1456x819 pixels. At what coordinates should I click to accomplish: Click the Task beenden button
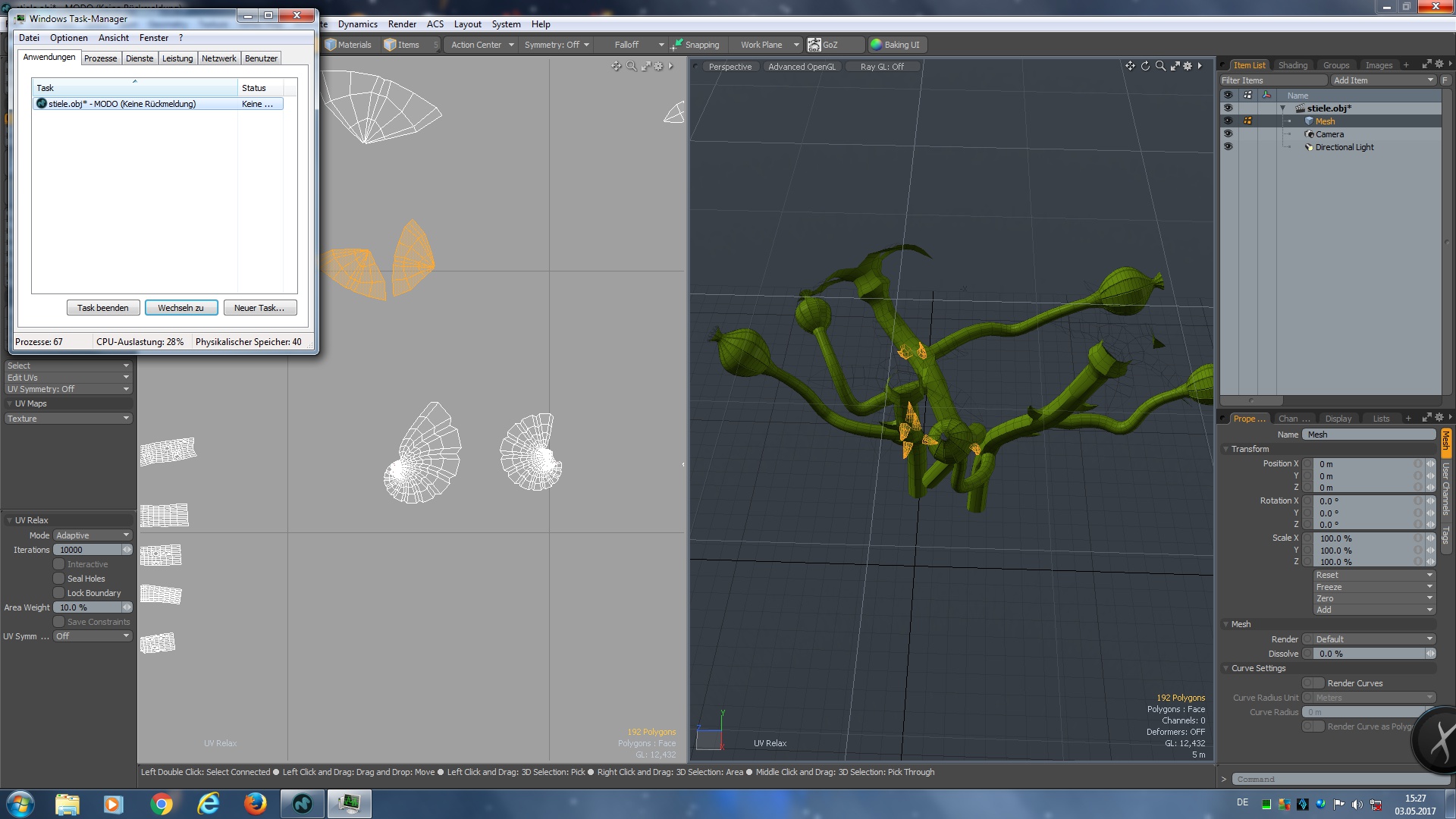[103, 308]
